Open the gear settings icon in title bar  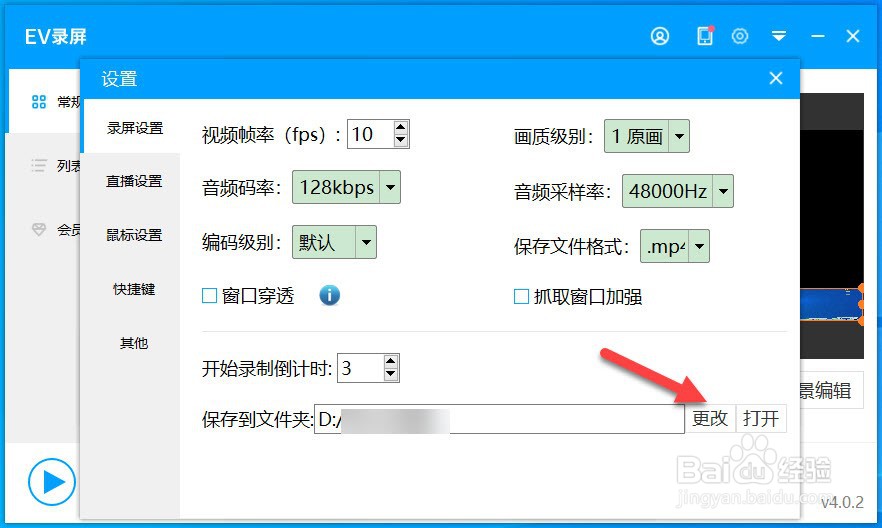coord(740,36)
